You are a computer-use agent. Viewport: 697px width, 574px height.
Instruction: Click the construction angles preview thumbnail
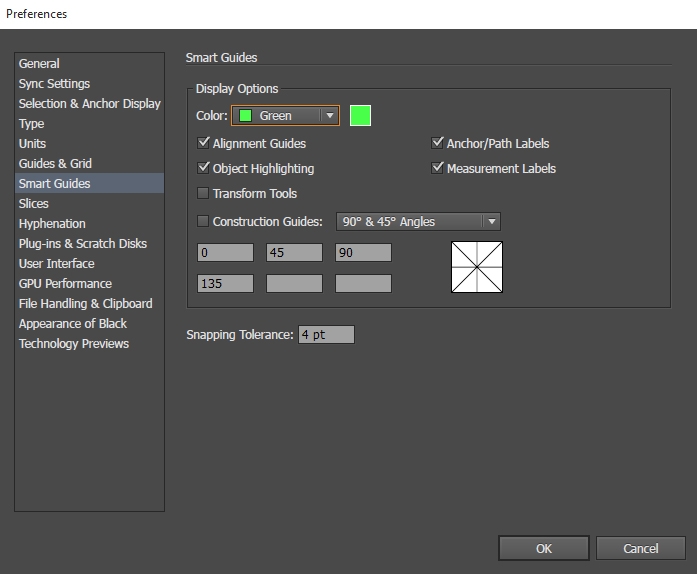[477, 267]
